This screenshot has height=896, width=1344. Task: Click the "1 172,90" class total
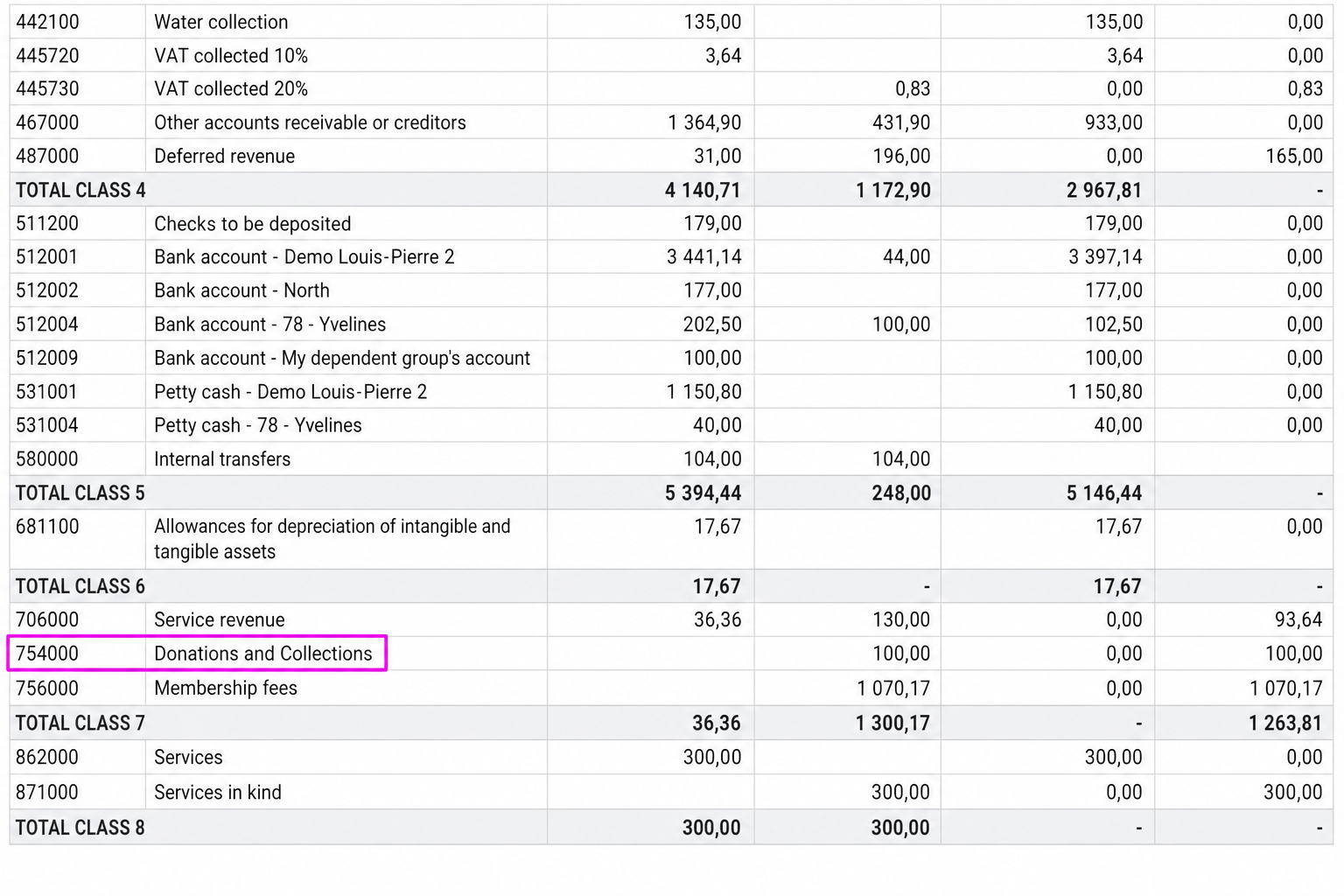pyautogui.click(x=893, y=191)
